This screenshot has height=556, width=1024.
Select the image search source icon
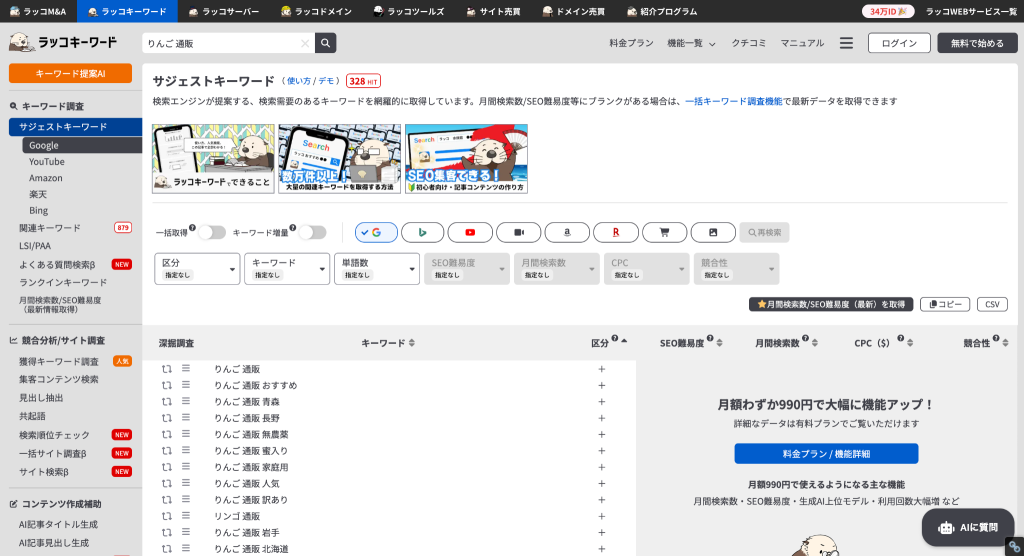click(713, 232)
